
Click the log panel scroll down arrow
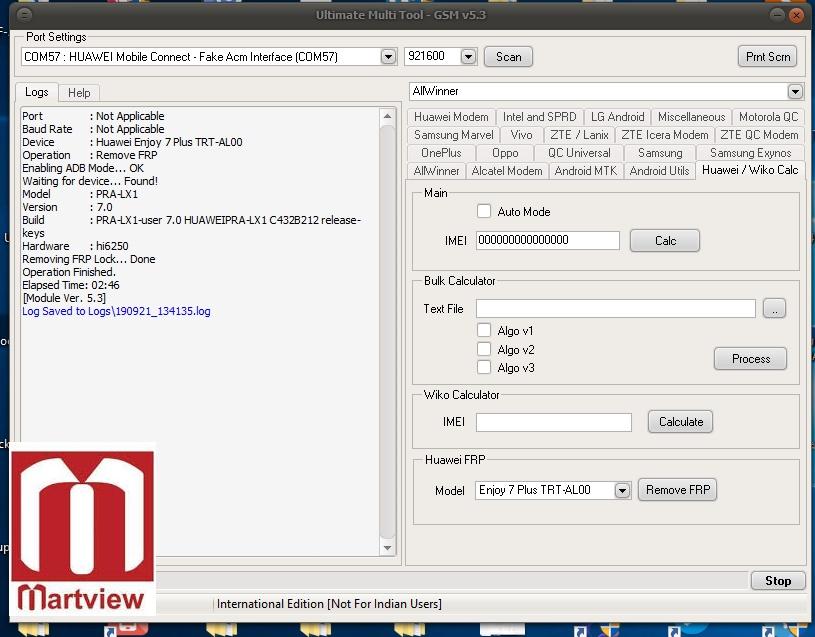click(387, 548)
